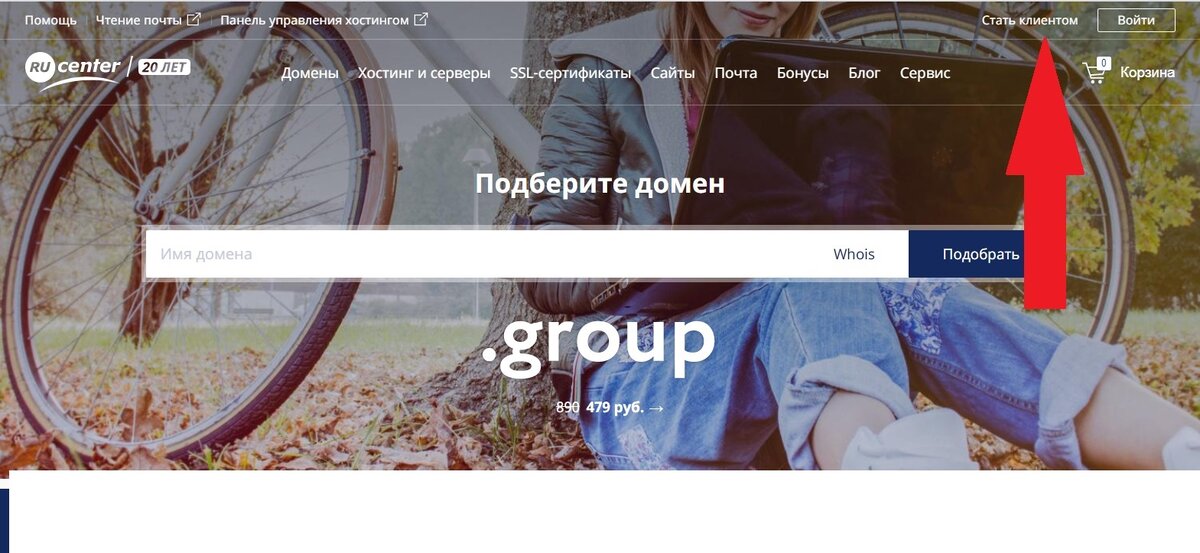Open the Сервис menu
The image size is (1200, 553).
(x=925, y=73)
